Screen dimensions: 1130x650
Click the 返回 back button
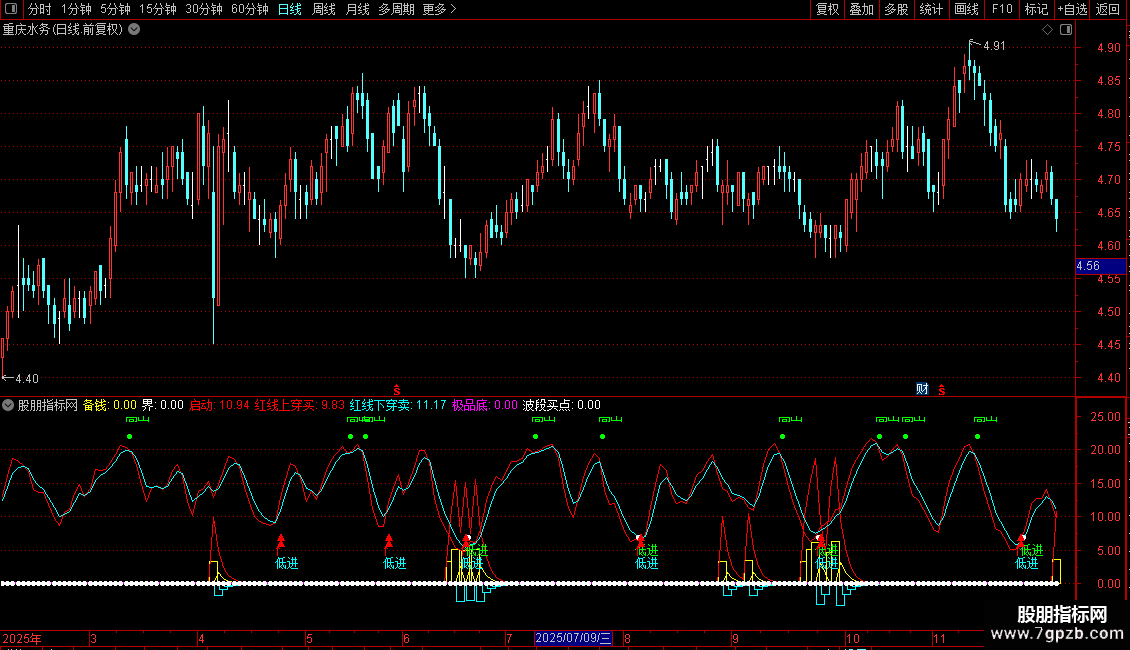(1108, 9)
